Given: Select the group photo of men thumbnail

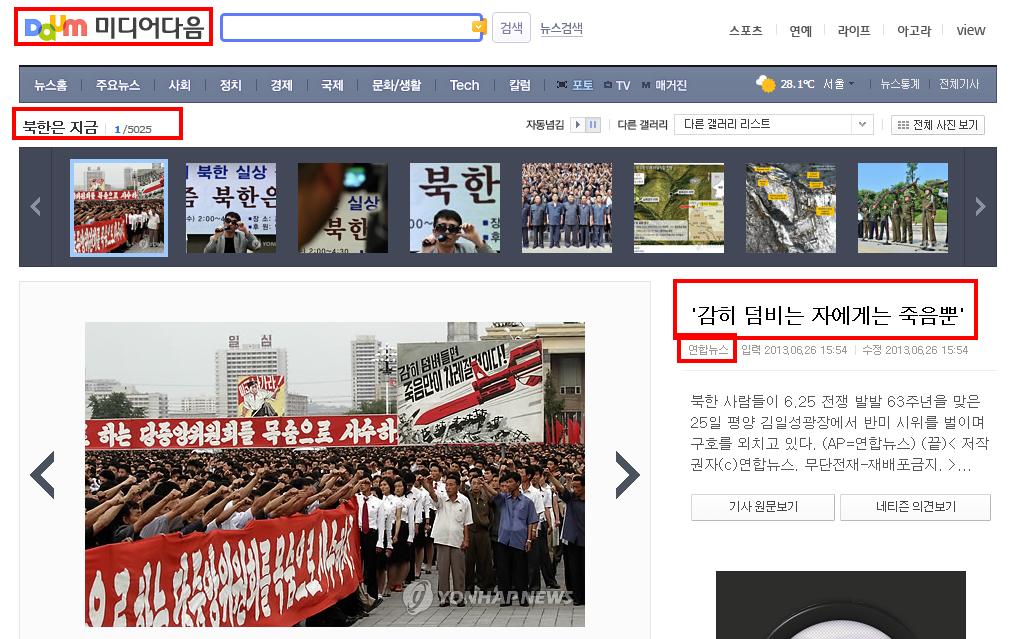Looking at the screenshot, I should 567,208.
